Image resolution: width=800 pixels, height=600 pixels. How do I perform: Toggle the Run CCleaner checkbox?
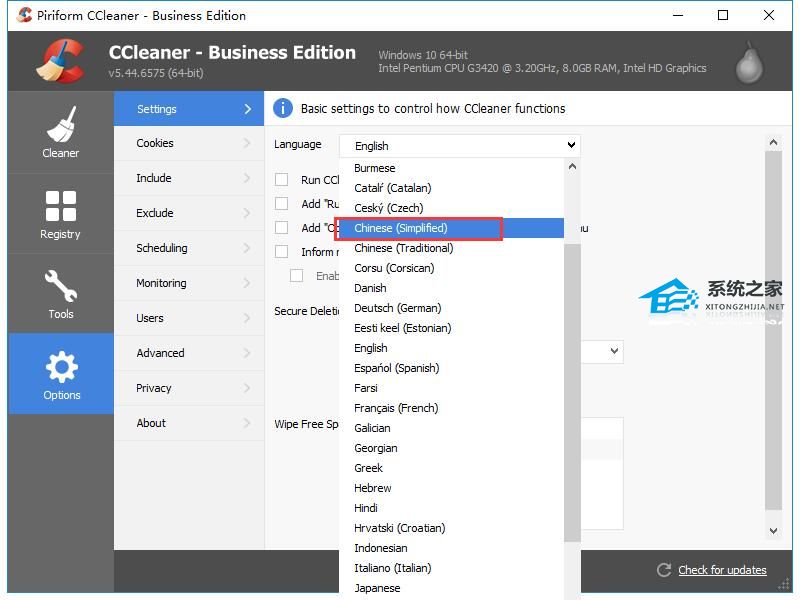click(282, 180)
